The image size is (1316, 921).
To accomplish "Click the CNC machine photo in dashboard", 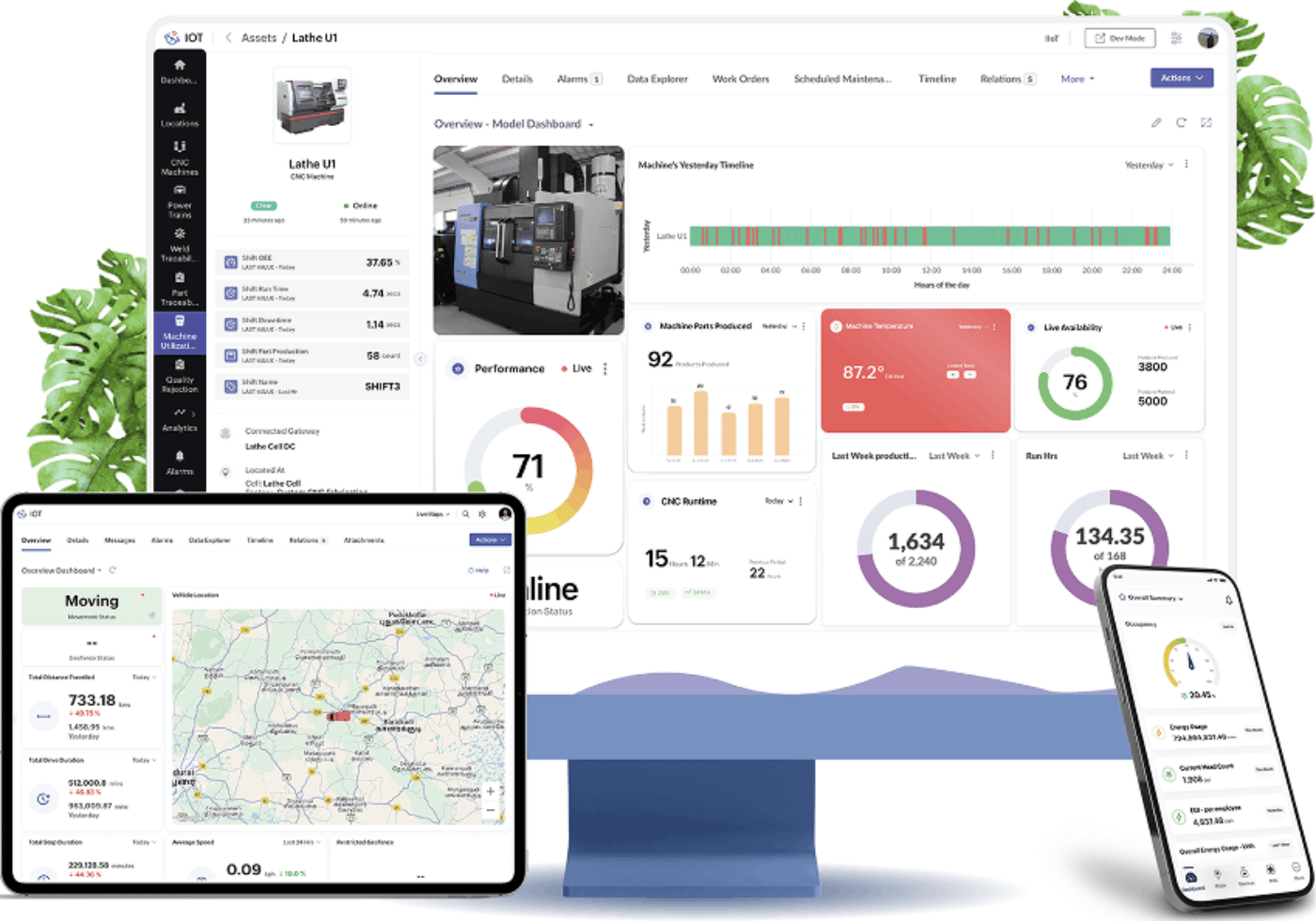I will pos(528,240).
